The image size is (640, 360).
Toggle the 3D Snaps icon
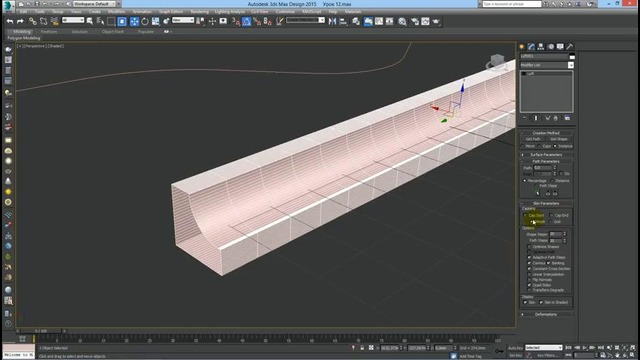coord(236,21)
